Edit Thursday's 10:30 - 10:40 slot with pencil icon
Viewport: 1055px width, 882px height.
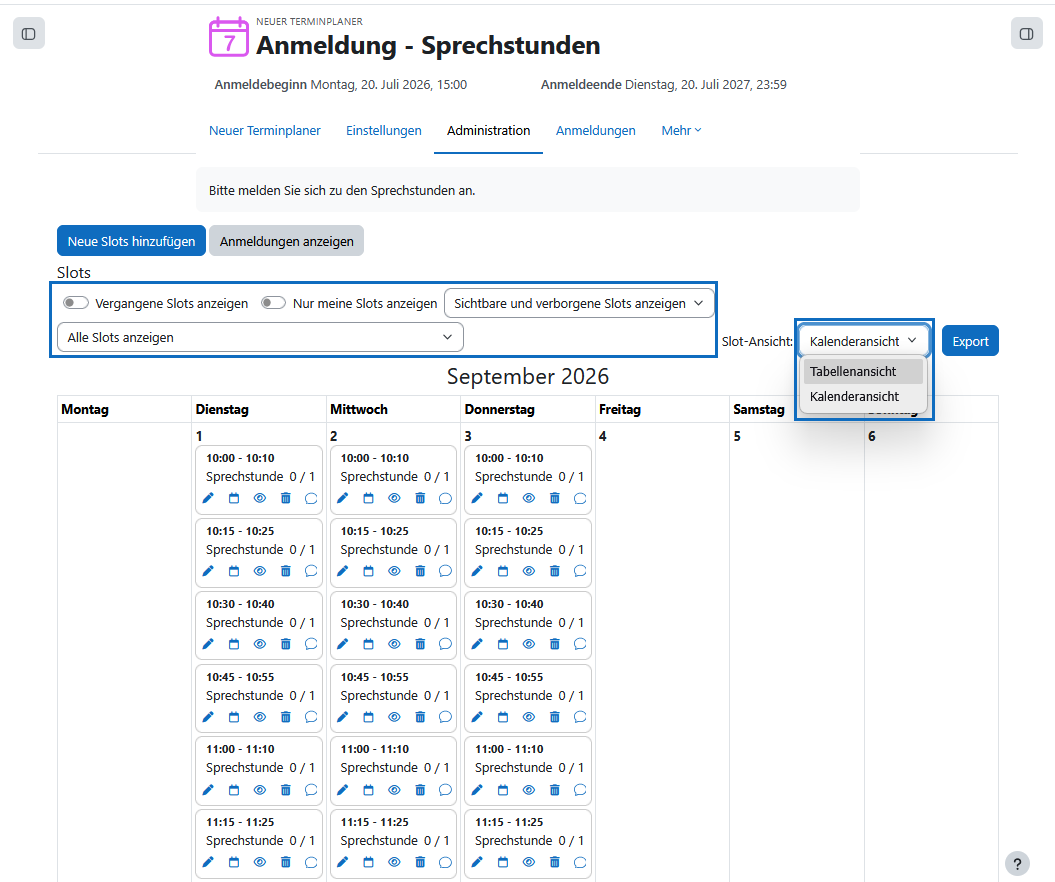tap(477, 644)
